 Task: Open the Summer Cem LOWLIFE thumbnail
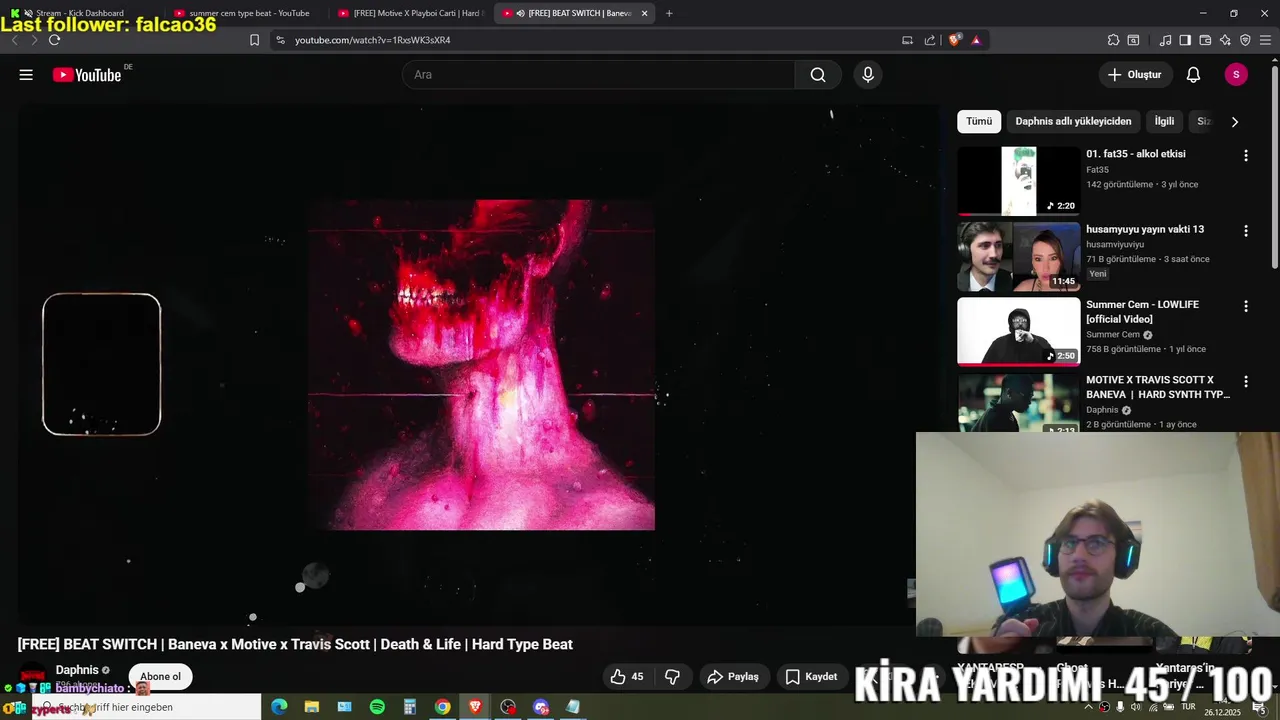tap(1019, 331)
